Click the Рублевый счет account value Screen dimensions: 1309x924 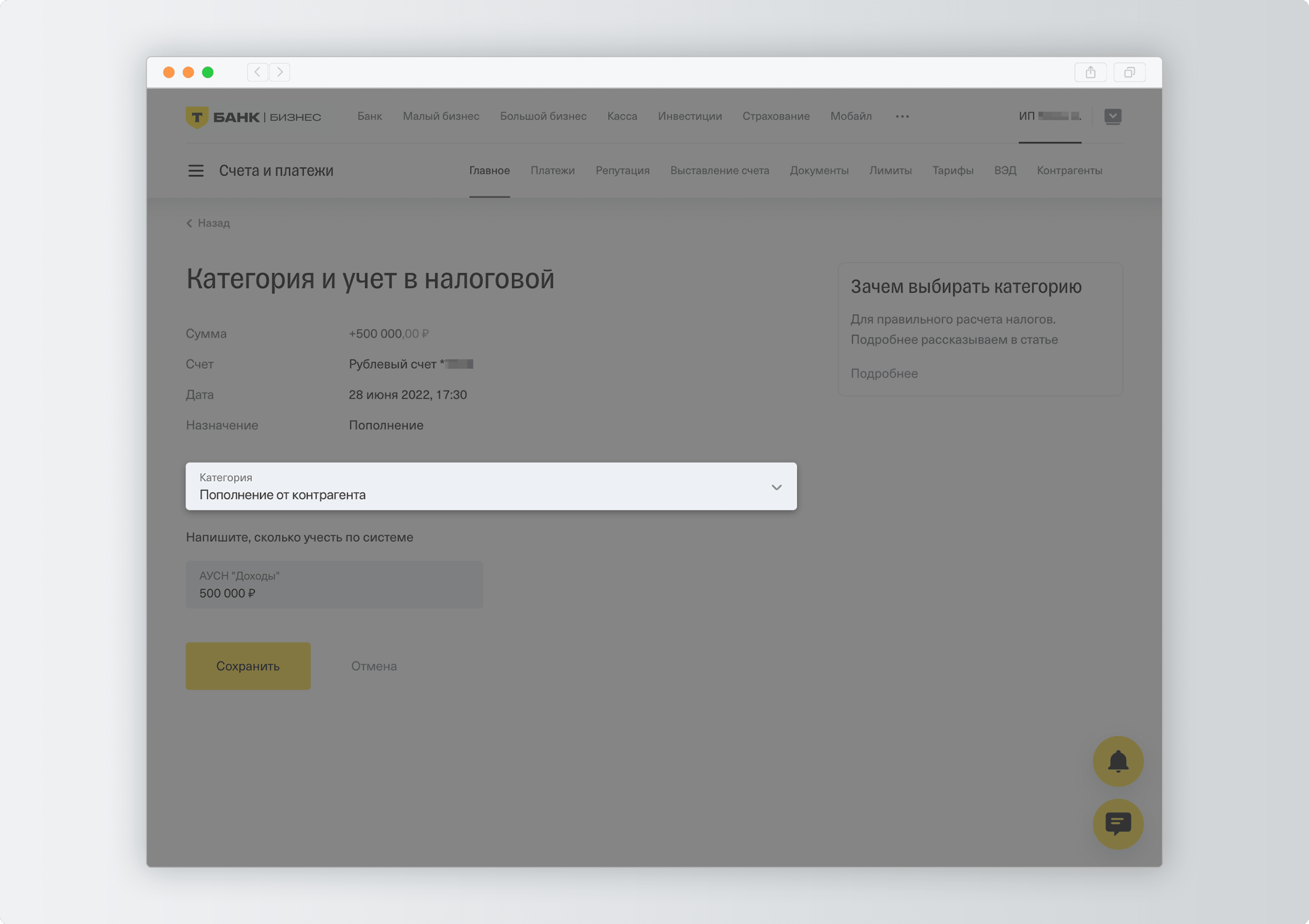[411, 364]
